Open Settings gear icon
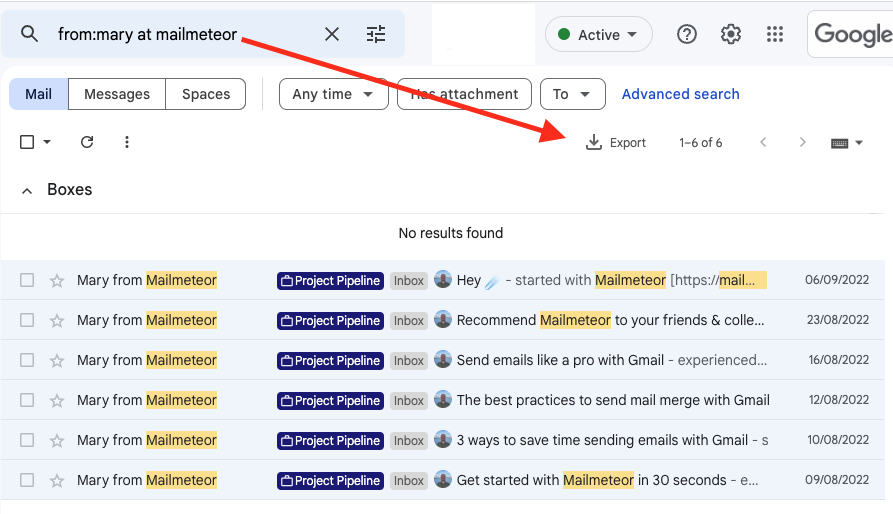 click(x=731, y=35)
